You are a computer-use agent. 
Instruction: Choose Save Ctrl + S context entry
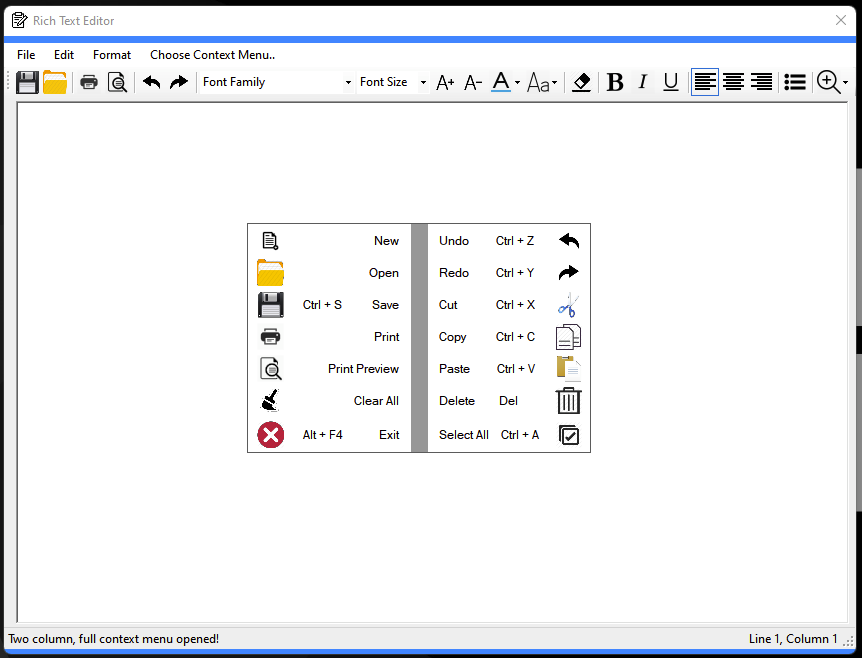coord(329,305)
